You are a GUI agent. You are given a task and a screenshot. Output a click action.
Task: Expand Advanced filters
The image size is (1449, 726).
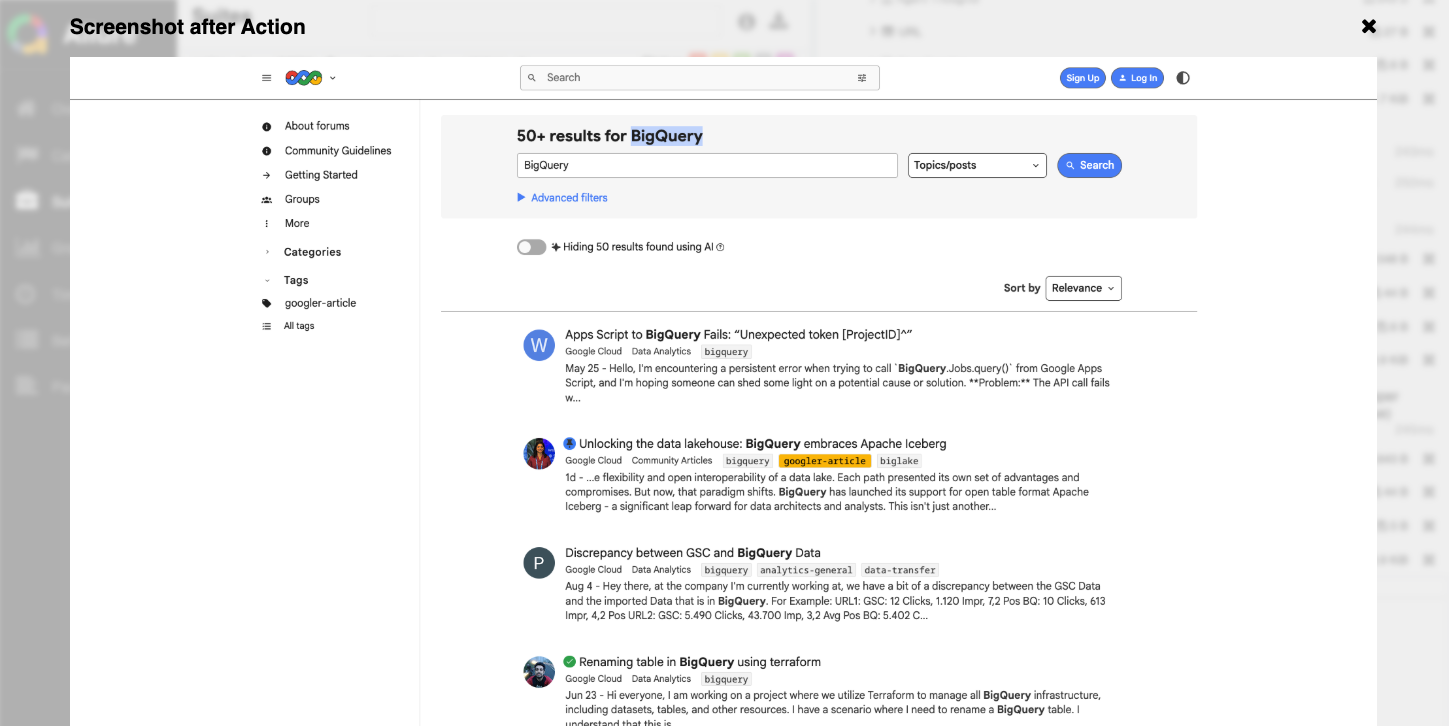pyautogui.click(x=562, y=198)
